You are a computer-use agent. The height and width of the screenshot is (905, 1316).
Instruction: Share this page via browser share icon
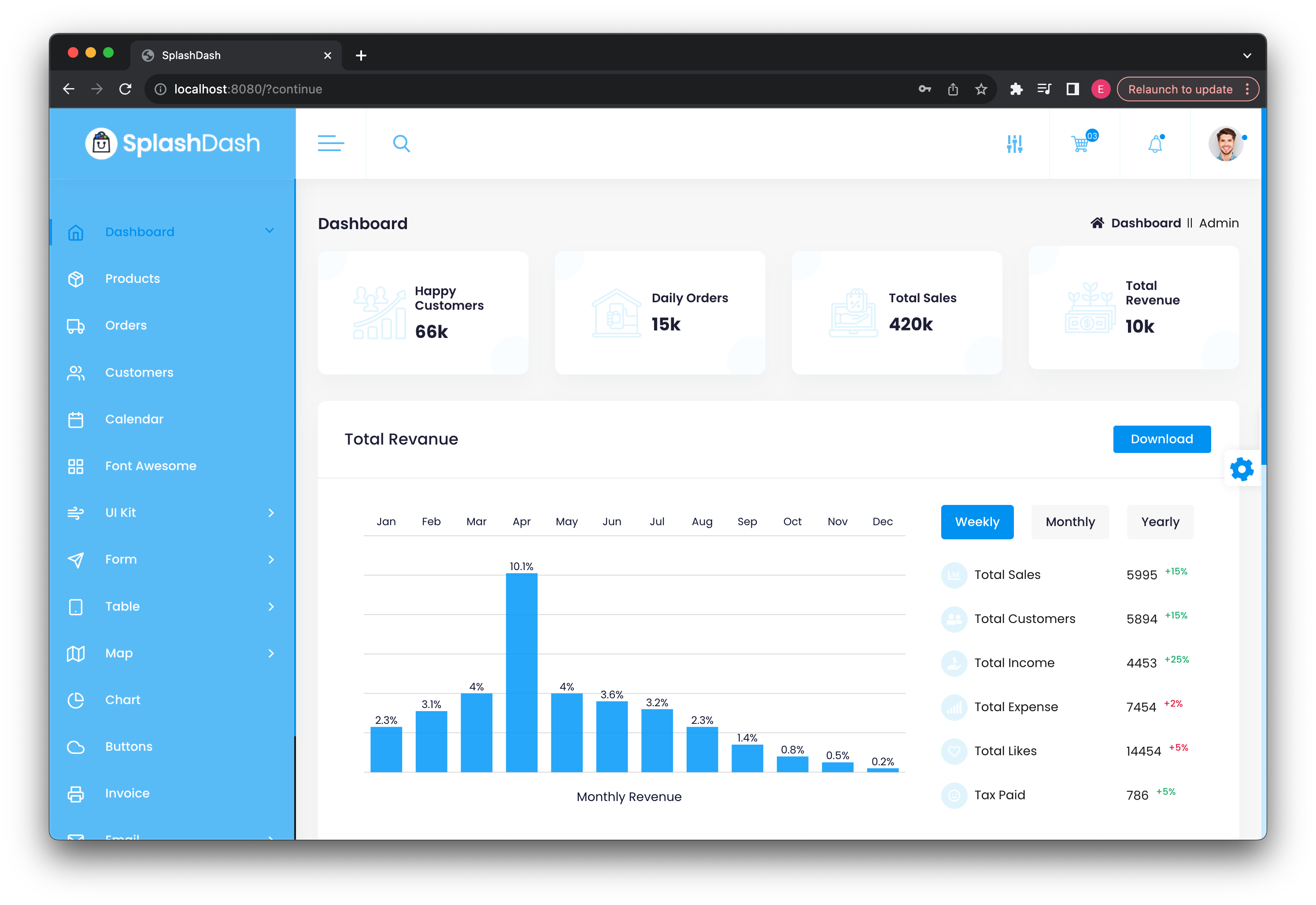953,89
